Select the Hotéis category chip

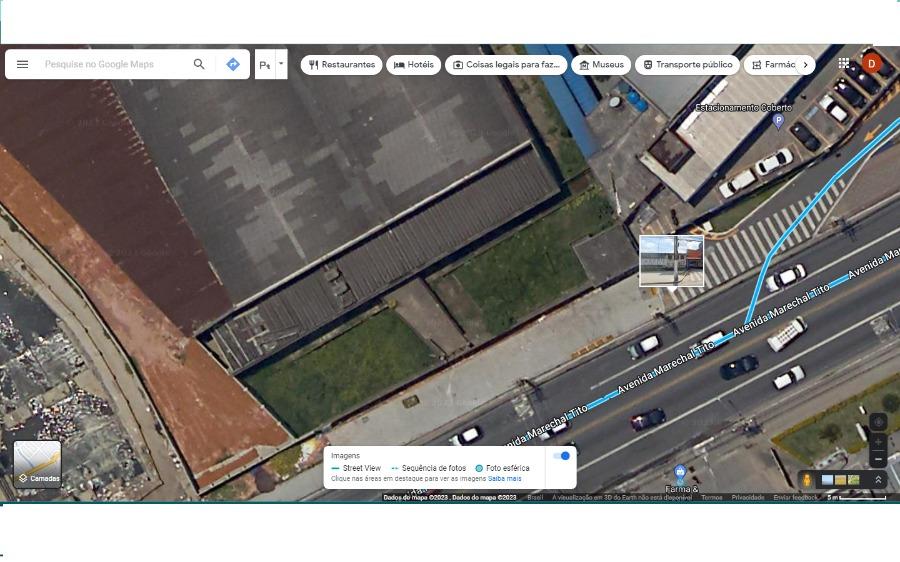pyautogui.click(x=414, y=65)
